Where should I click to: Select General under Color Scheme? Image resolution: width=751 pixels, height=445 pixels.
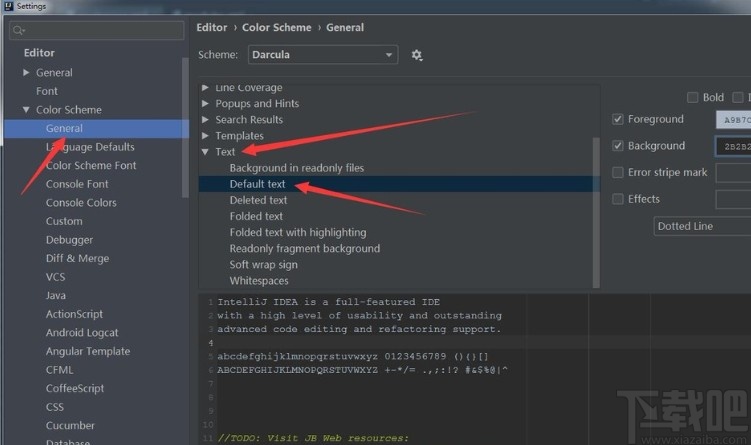coord(64,128)
